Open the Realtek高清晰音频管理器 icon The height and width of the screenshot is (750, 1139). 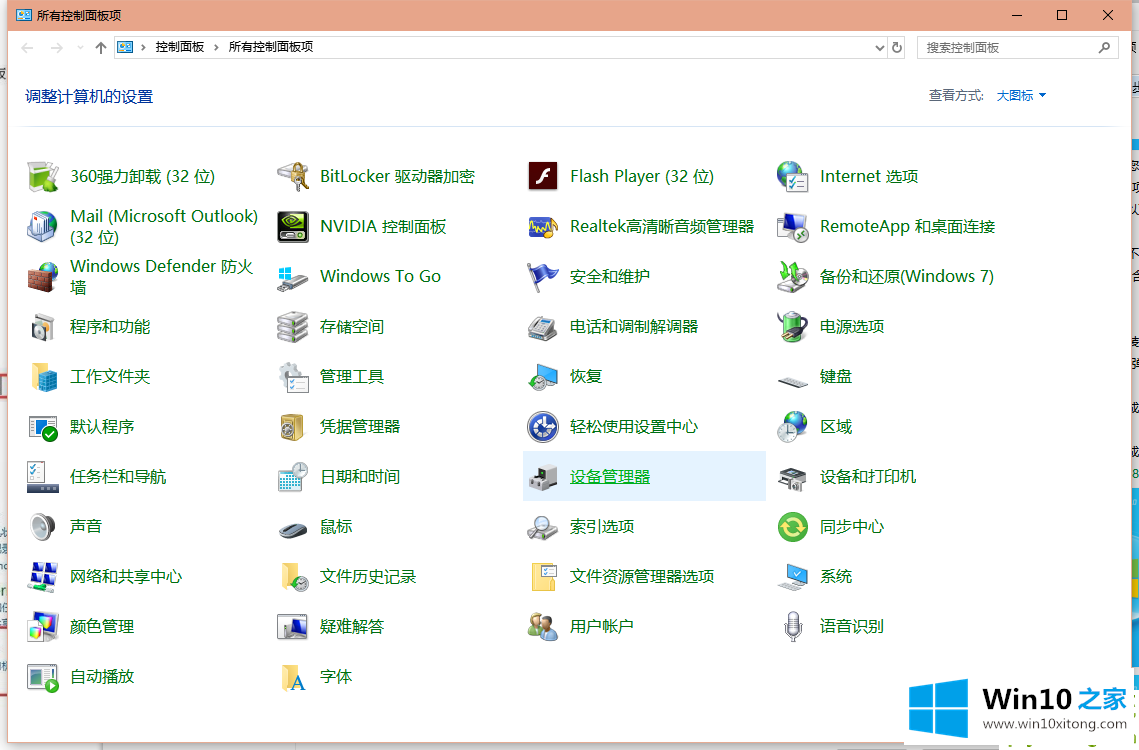pos(543,227)
